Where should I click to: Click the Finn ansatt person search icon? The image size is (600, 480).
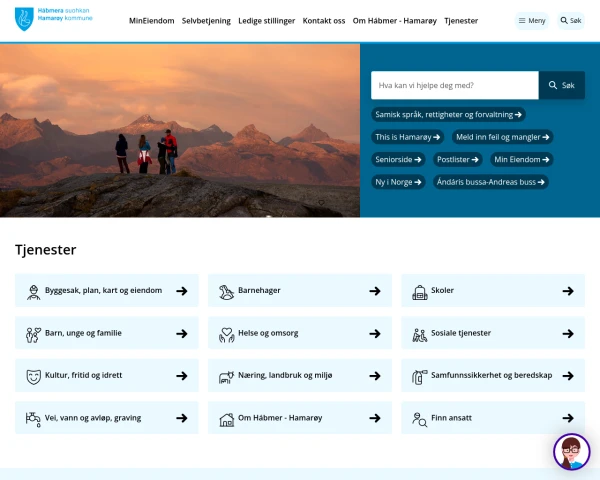click(x=420, y=418)
